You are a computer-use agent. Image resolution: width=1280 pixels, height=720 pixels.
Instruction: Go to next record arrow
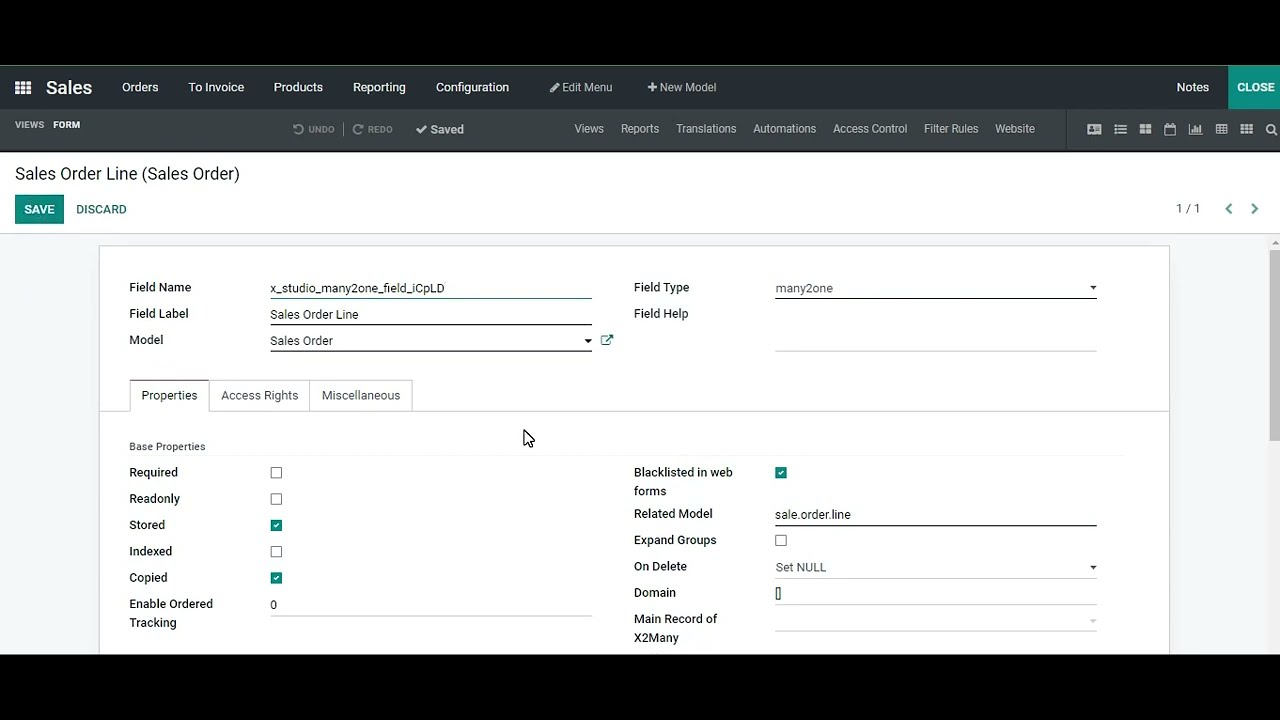pyautogui.click(x=1255, y=209)
